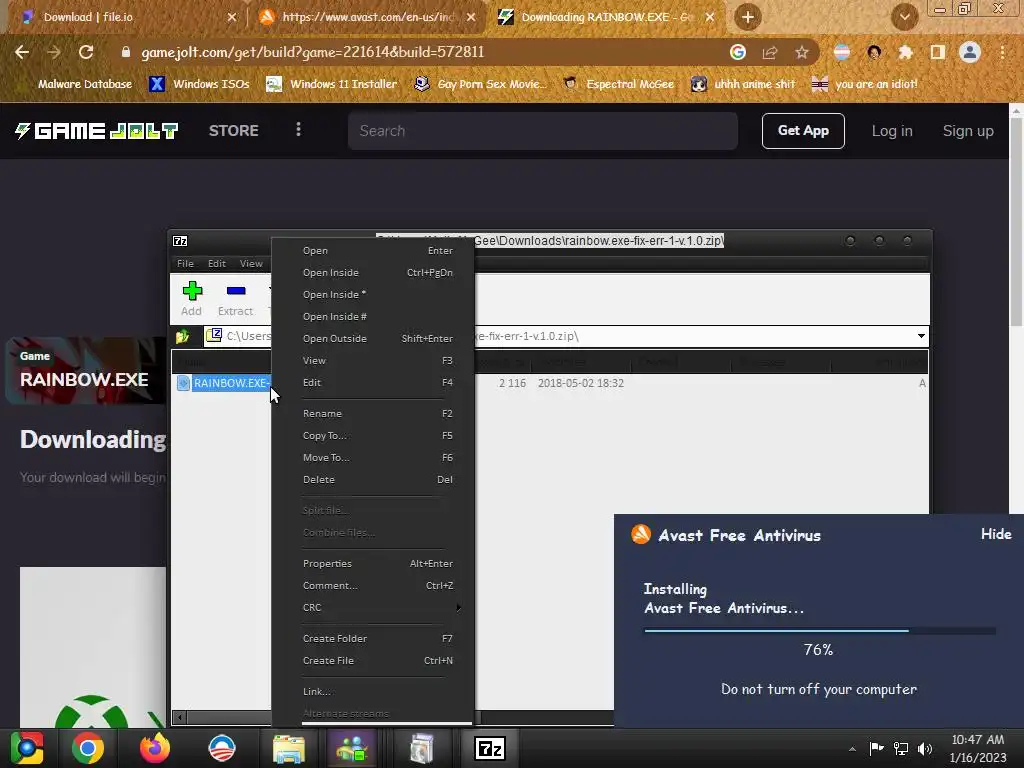Choose Link... in context menu
This screenshot has height=768, width=1024.
coord(373,692)
